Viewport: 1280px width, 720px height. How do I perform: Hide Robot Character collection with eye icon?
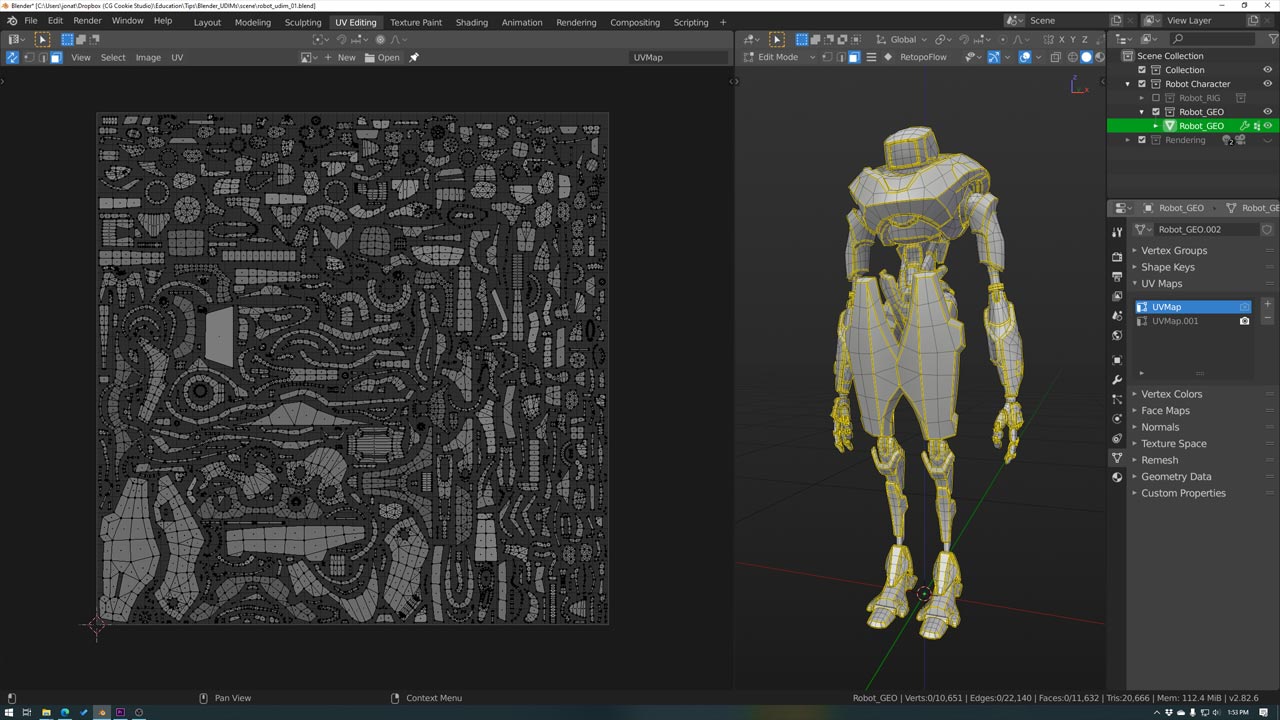click(1267, 84)
